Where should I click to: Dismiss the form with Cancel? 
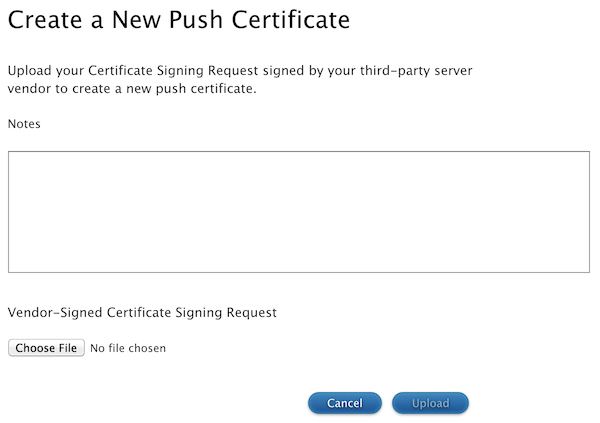tap(345, 403)
